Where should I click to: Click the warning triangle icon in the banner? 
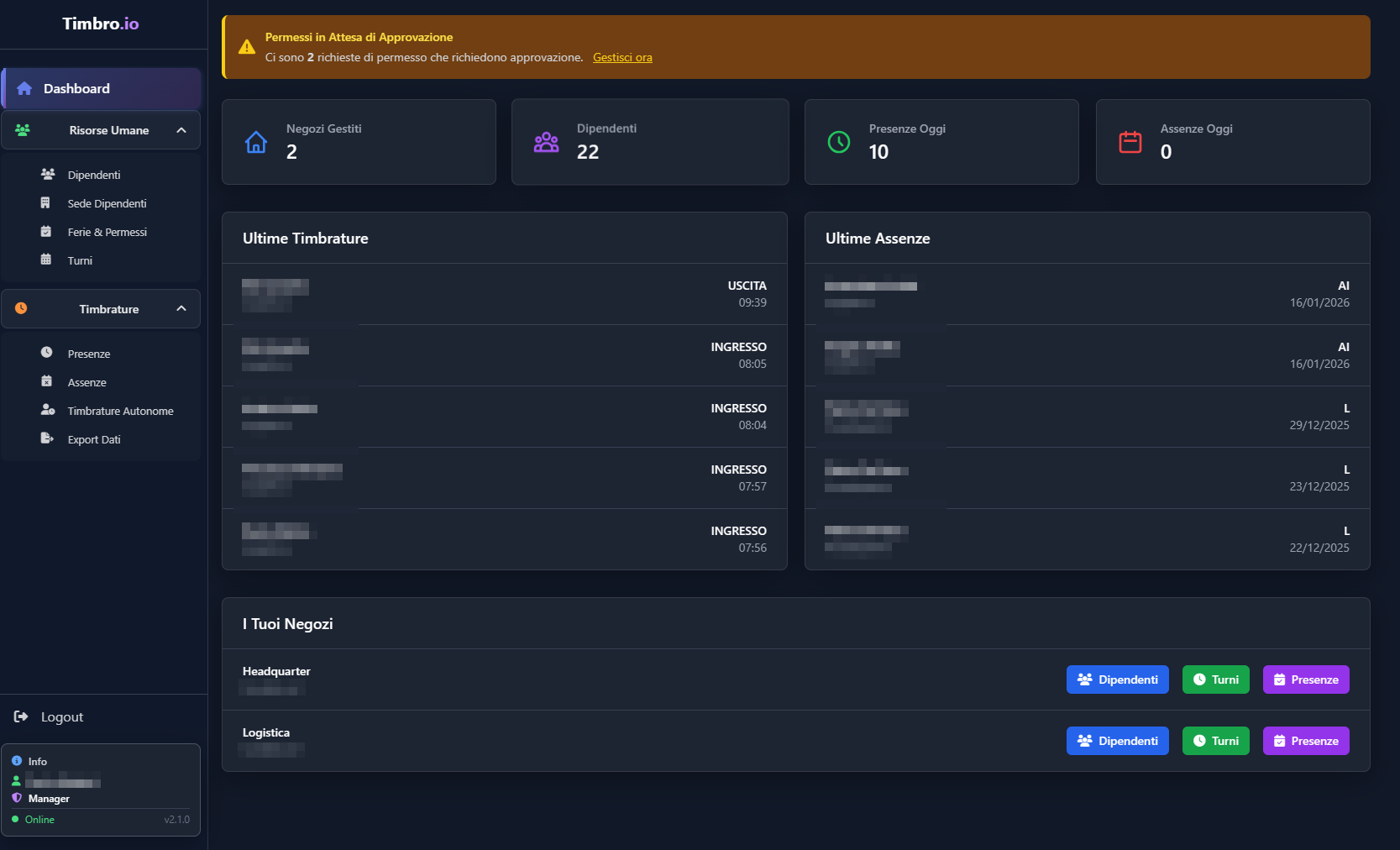(x=247, y=47)
